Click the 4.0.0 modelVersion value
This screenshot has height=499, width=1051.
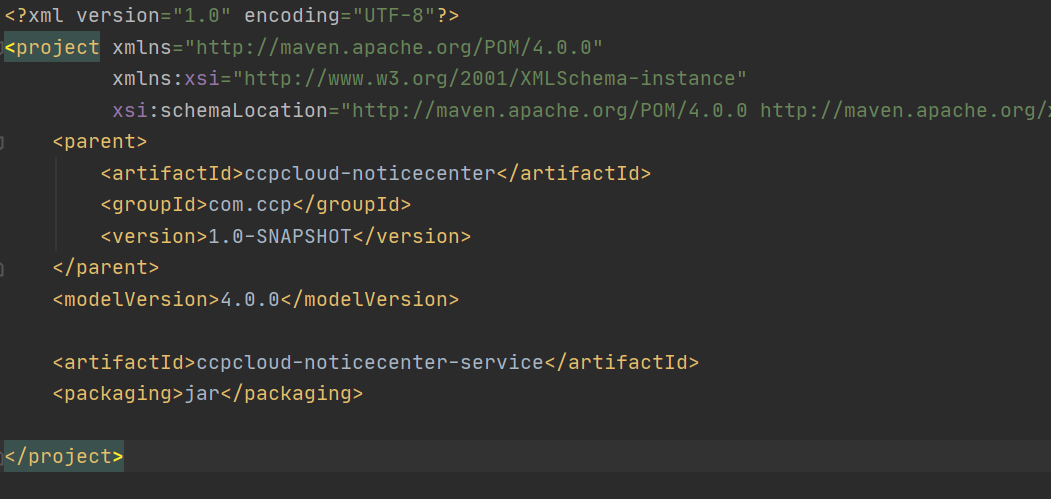pos(250,299)
